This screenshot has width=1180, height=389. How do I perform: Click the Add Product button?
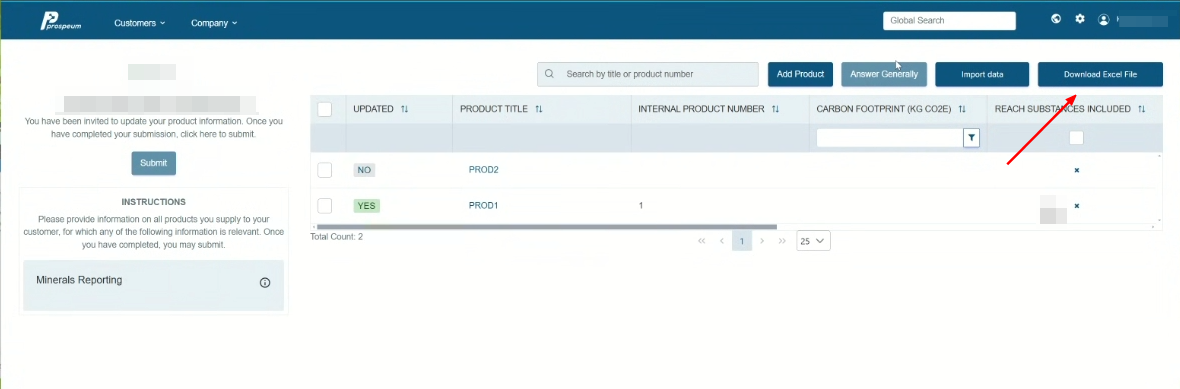pyautogui.click(x=800, y=74)
